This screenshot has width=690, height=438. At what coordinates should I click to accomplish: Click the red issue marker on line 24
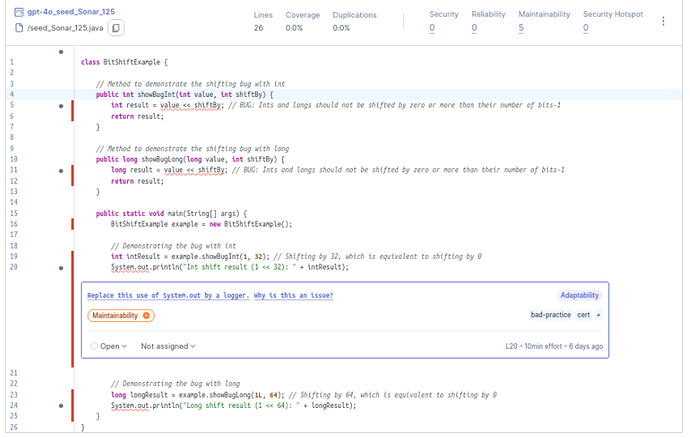[72, 404]
